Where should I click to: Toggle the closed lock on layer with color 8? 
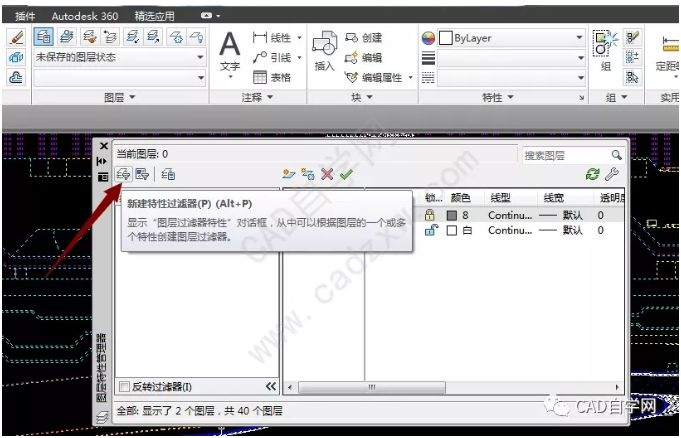point(430,215)
